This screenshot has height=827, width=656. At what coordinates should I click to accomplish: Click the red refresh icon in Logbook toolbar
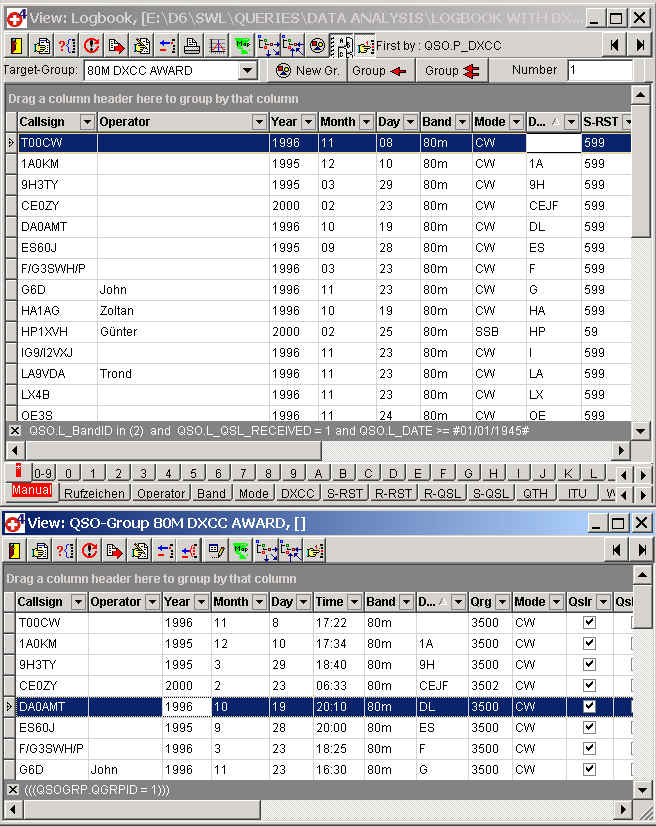(91, 45)
